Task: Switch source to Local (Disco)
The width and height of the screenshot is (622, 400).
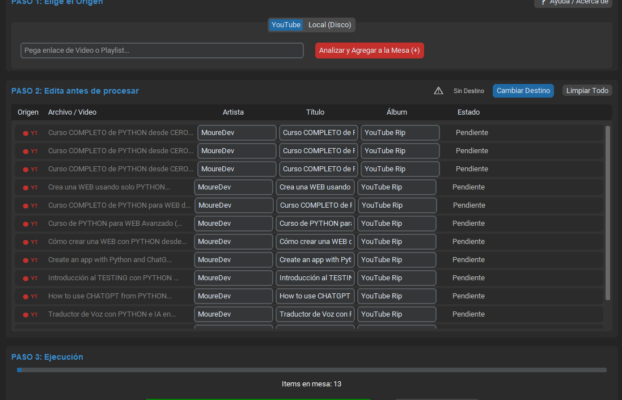Action: 329,24
